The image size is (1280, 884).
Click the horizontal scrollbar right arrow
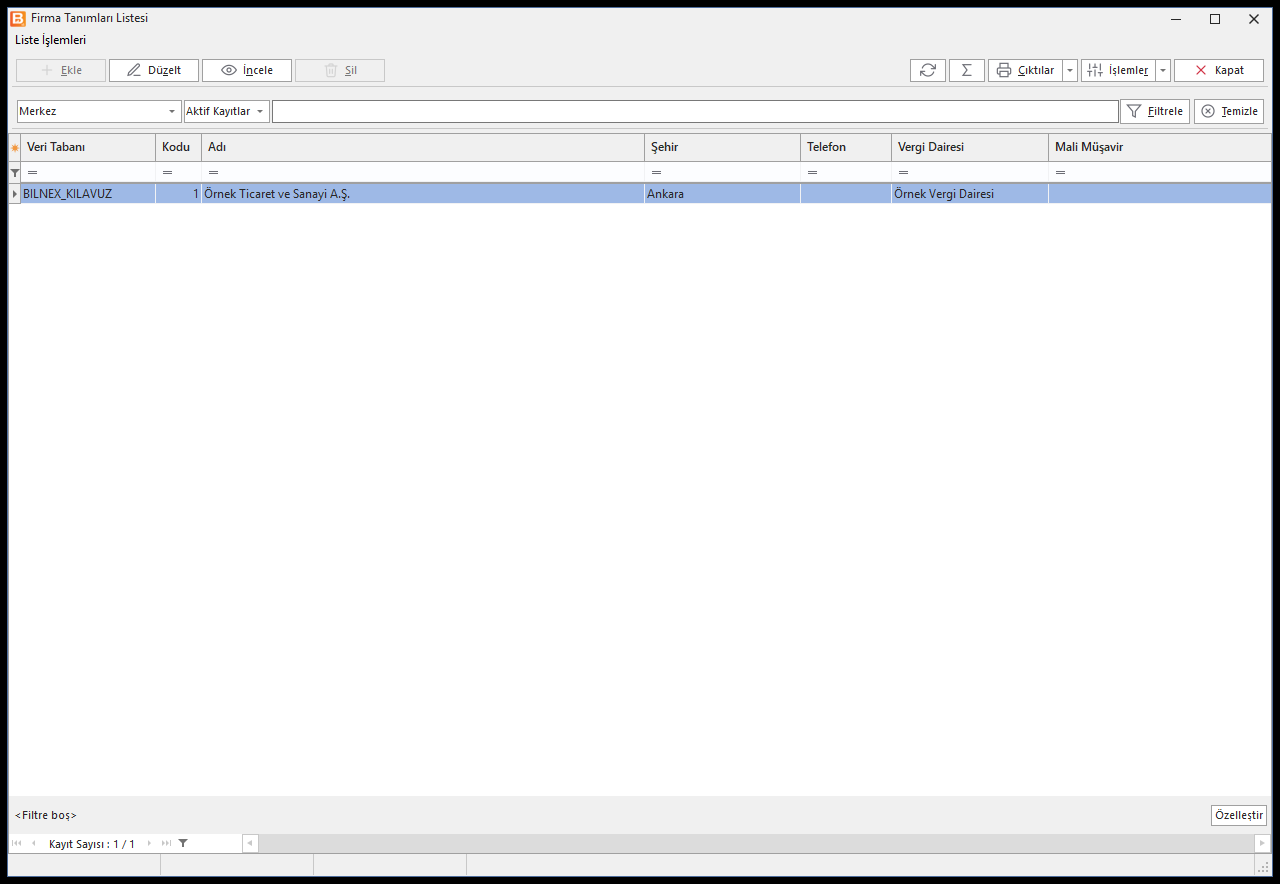coord(1263,844)
